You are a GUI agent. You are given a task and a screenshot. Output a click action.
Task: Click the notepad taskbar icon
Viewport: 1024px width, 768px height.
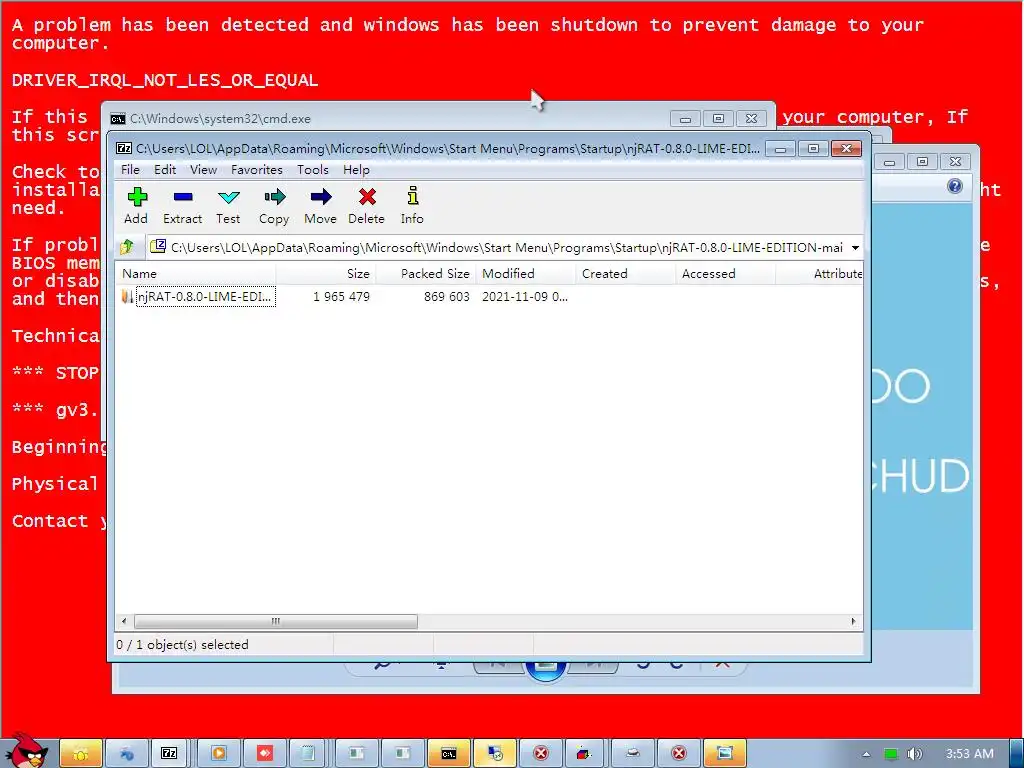pyautogui.click(x=308, y=754)
